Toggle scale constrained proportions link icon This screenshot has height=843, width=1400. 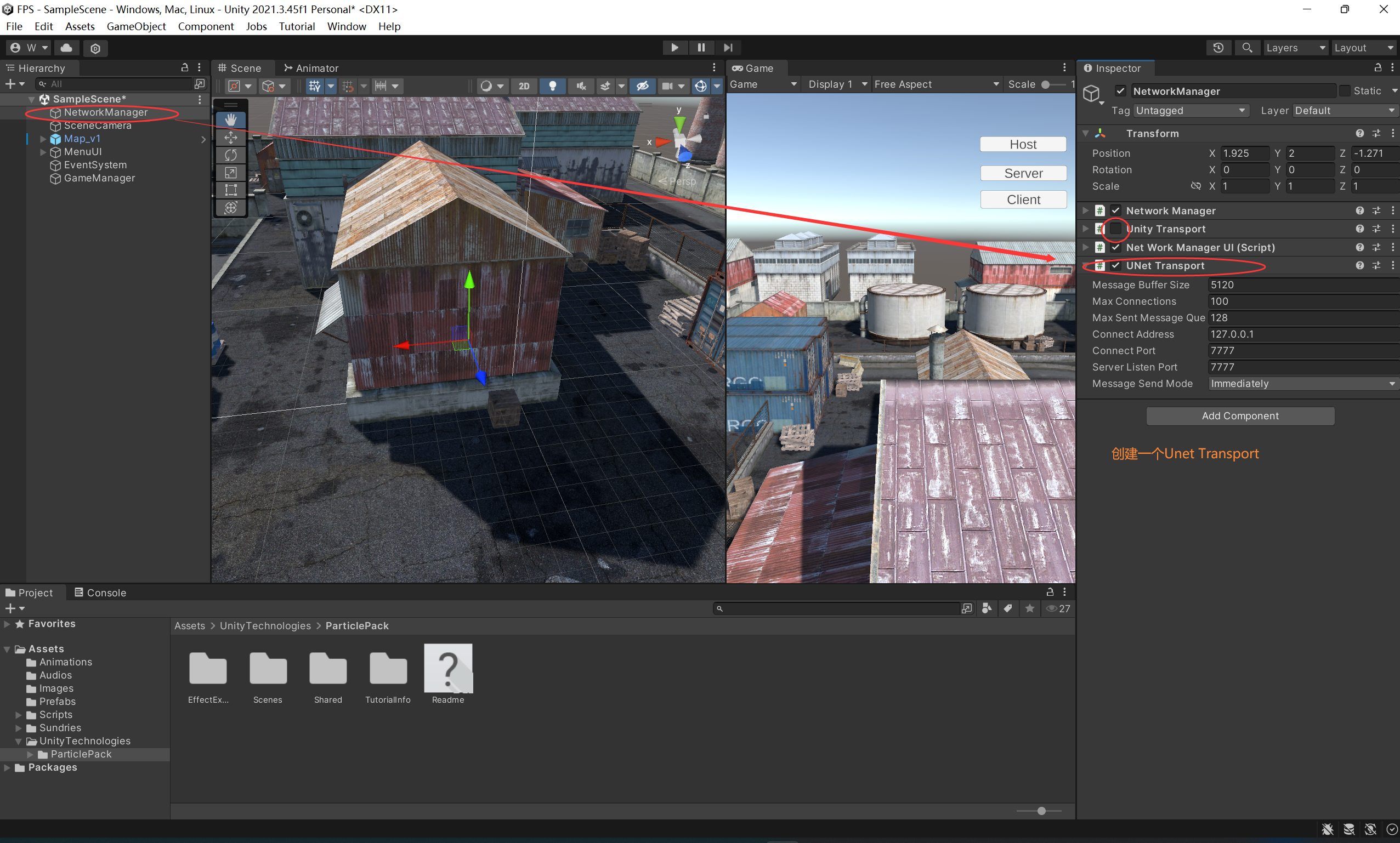[1195, 186]
